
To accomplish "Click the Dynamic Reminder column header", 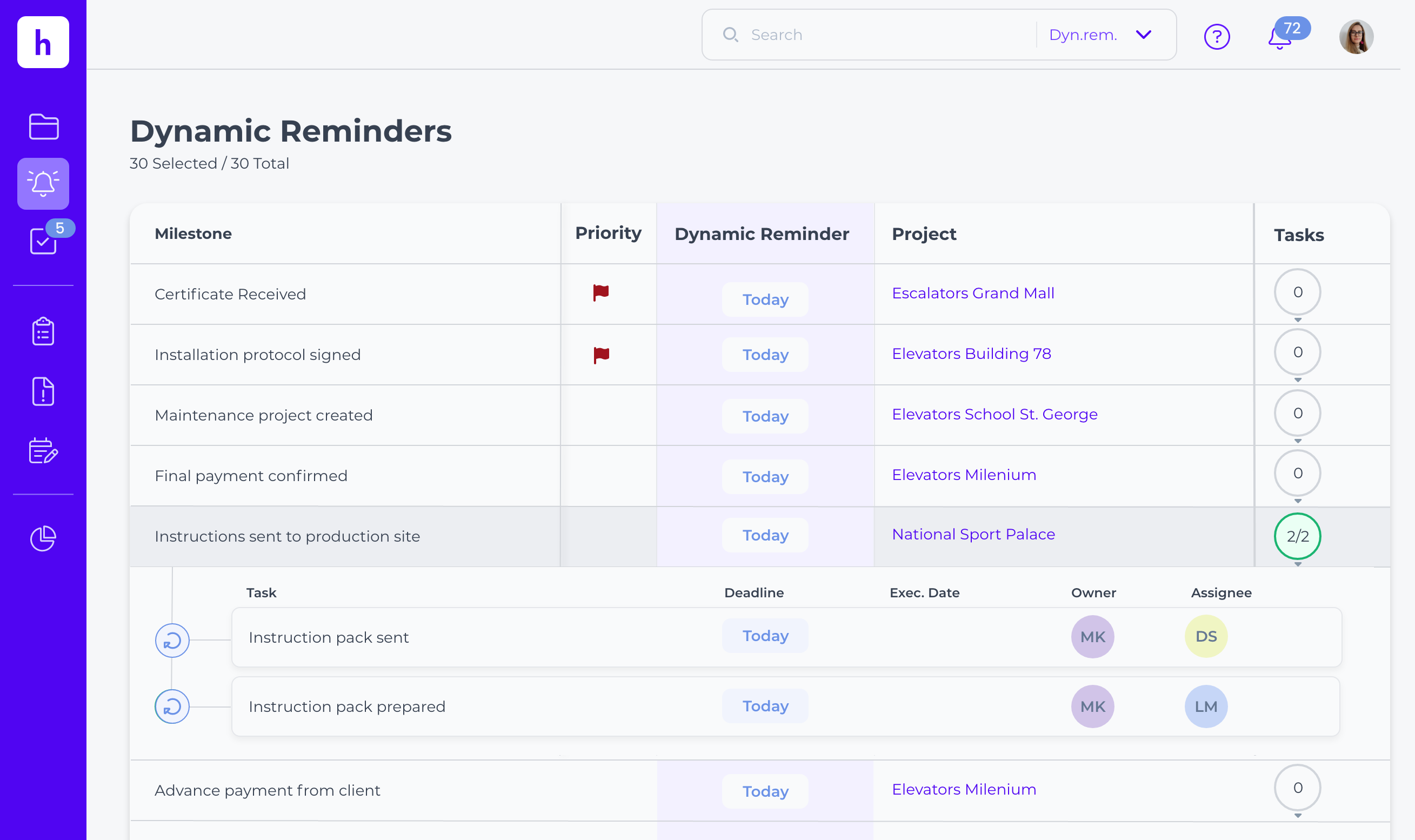I will tap(761, 234).
